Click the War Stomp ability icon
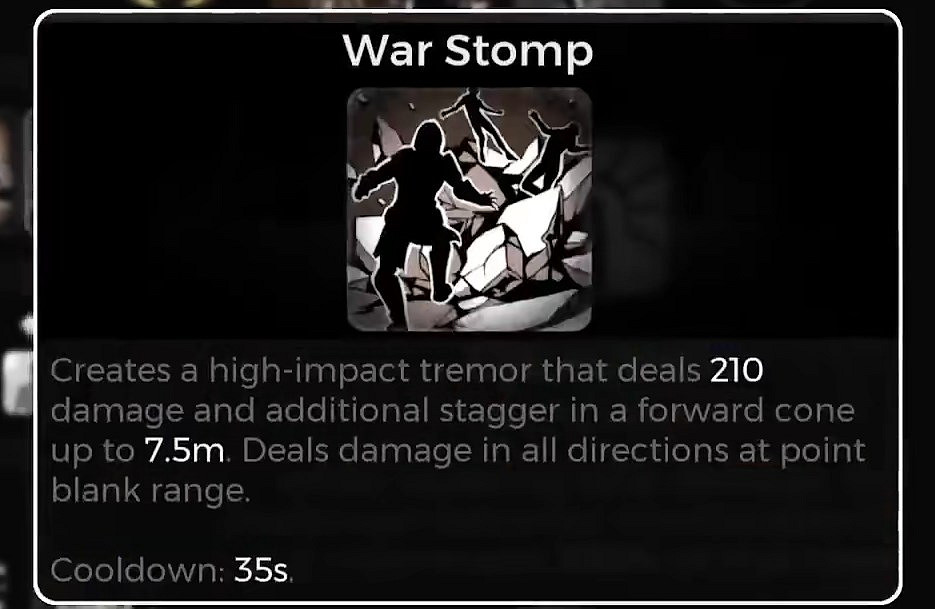The height and width of the screenshot is (609, 935). click(469, 209)
